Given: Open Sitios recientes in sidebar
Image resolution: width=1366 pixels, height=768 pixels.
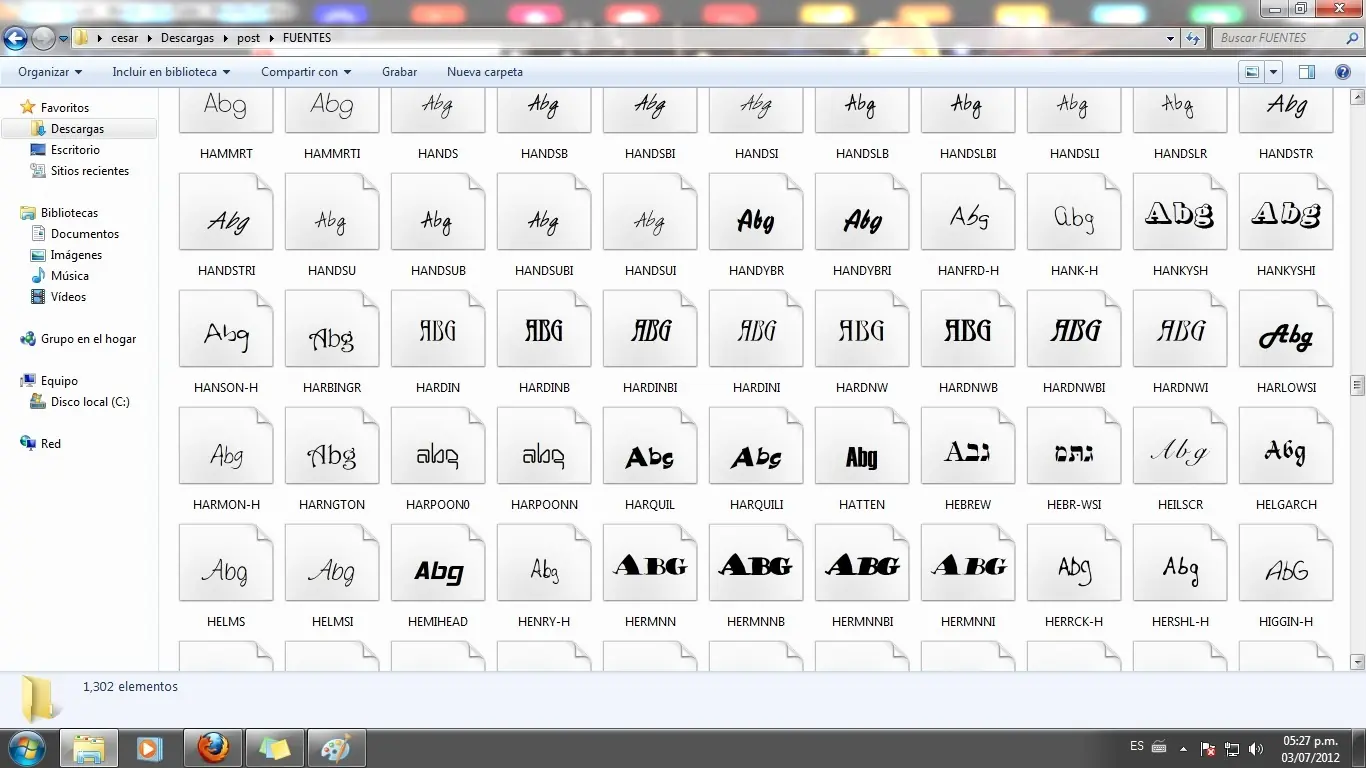Looking at the screenshot, I should point(90,171).
